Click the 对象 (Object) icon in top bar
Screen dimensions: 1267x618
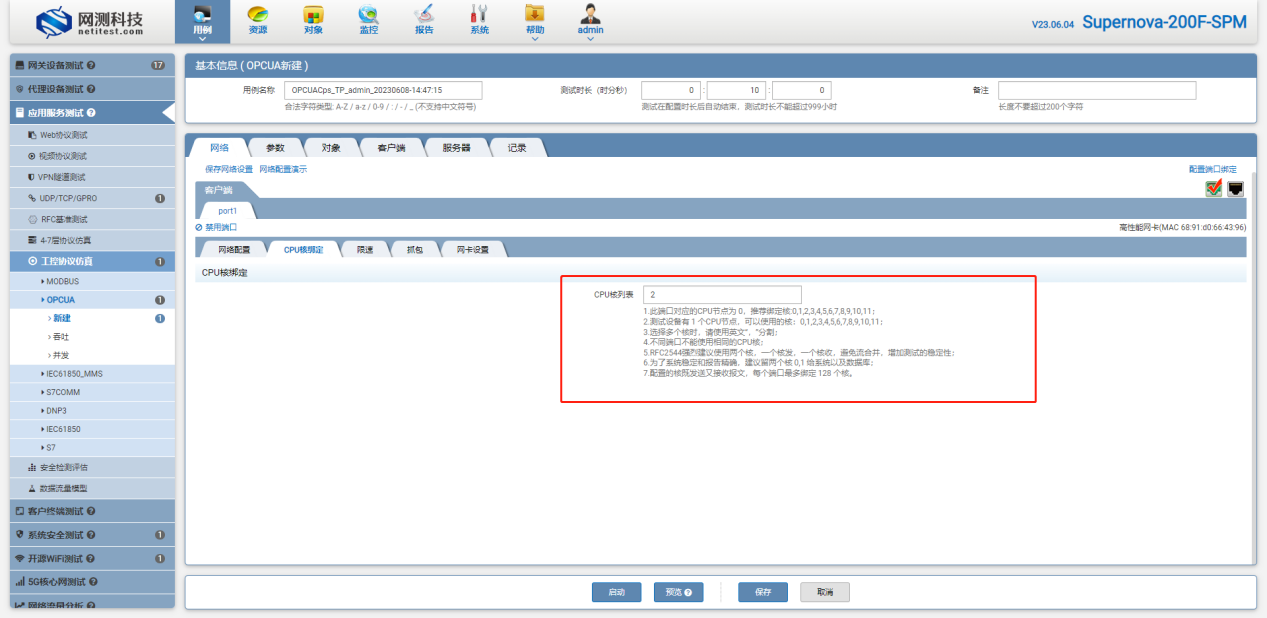point(313,19)
